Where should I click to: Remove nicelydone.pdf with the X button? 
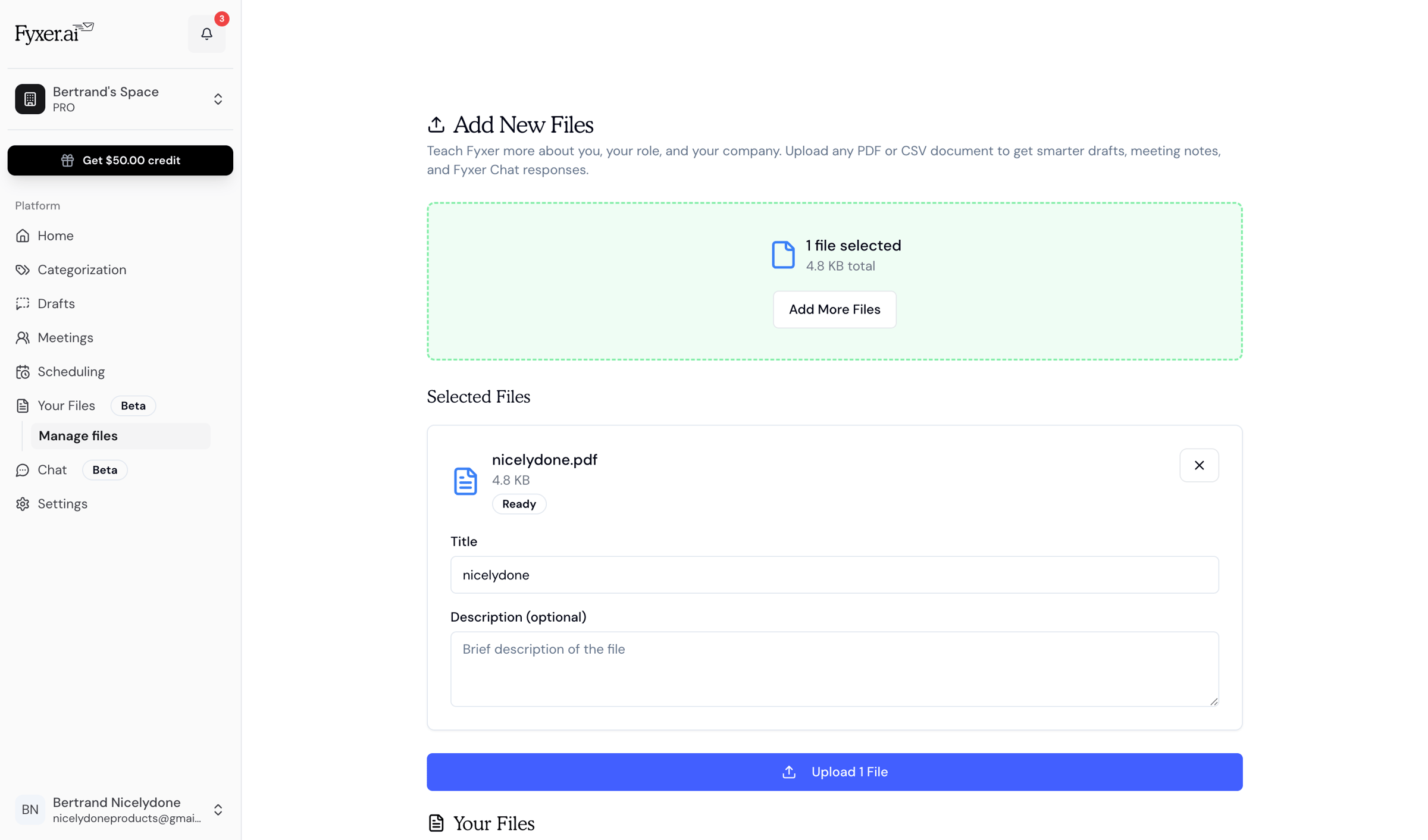tap(1199, 465)
